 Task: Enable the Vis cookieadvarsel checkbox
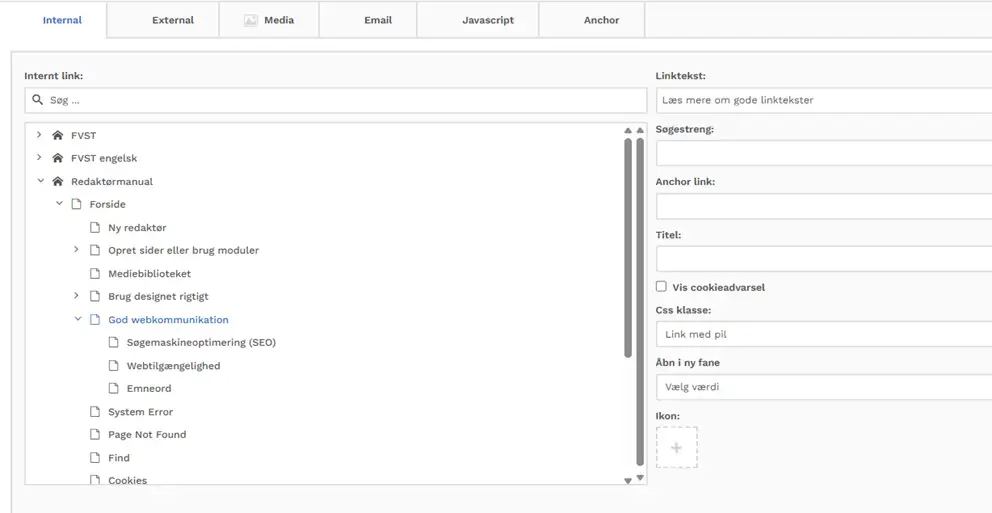pos(661,287)
